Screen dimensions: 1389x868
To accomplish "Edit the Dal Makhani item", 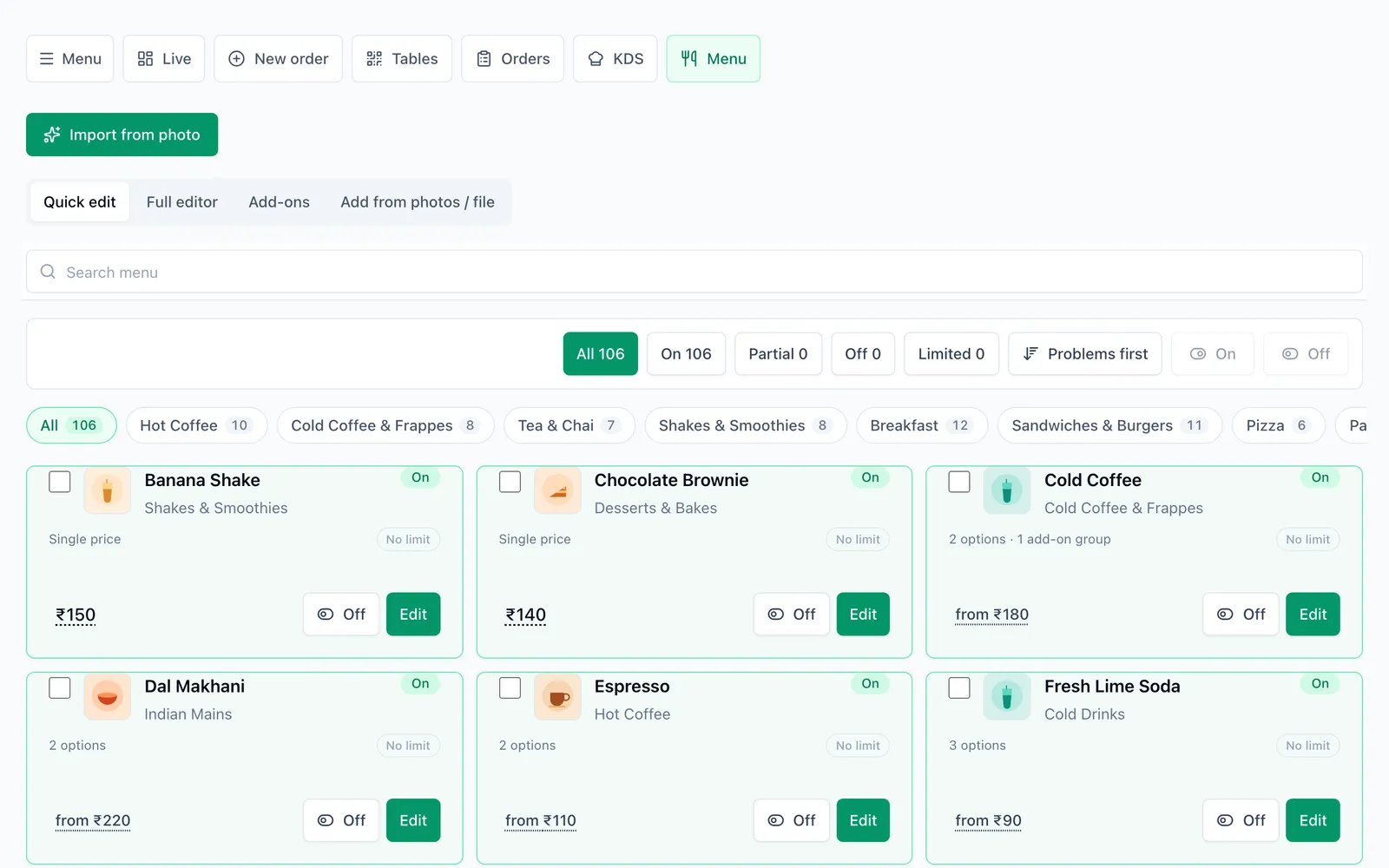I will 413,820.
